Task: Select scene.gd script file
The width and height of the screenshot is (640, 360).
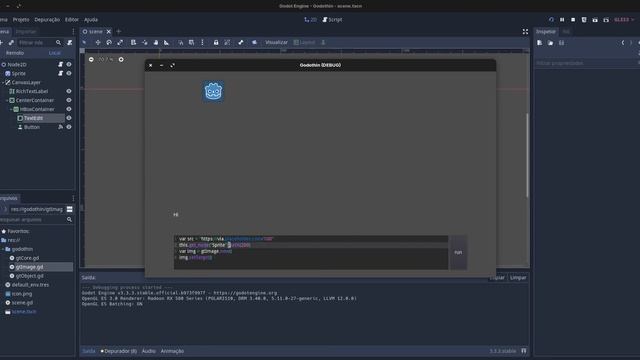Action: tap(22, 303)
